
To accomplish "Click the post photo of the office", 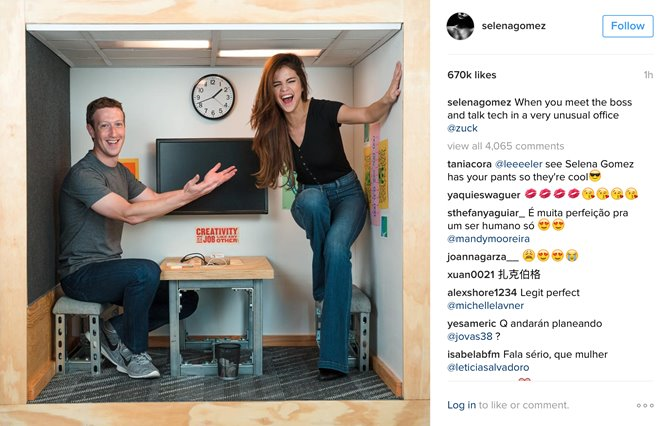I will click(215, 213).
